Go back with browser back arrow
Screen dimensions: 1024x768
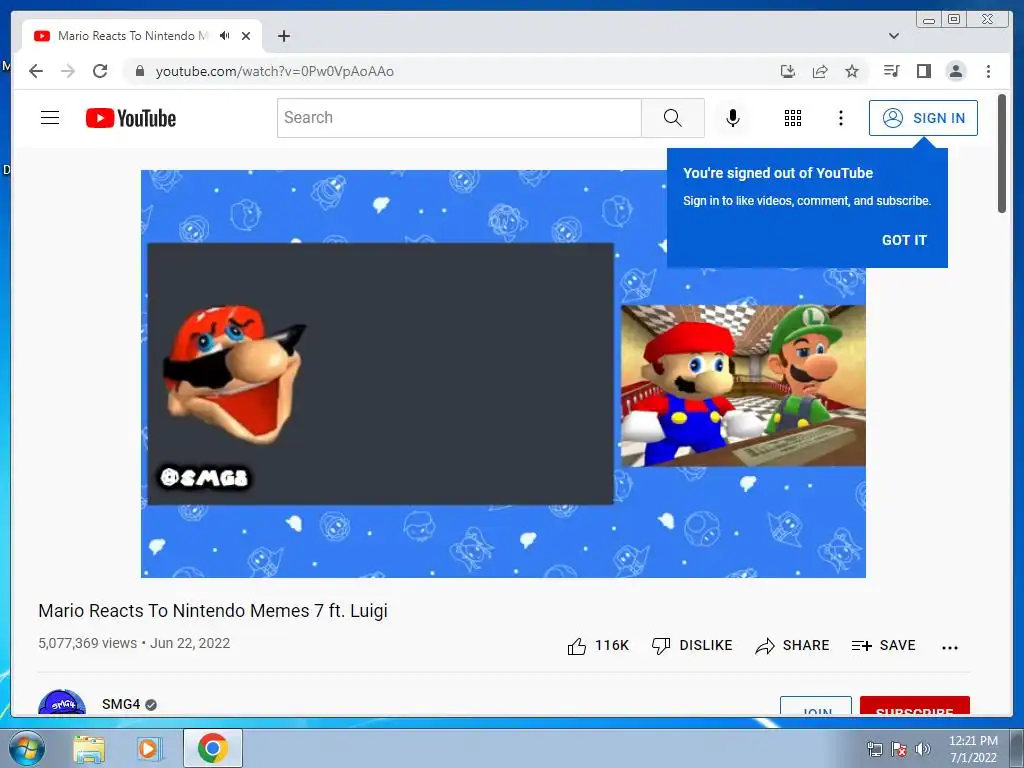[36, 71]
